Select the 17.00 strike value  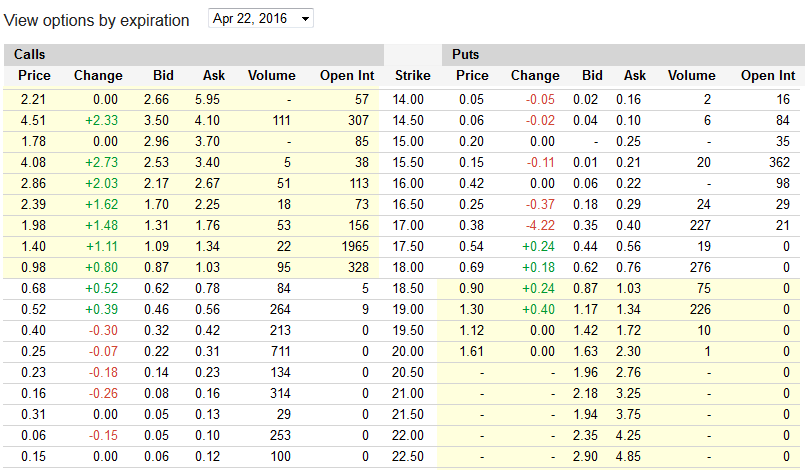coord(408,225)
